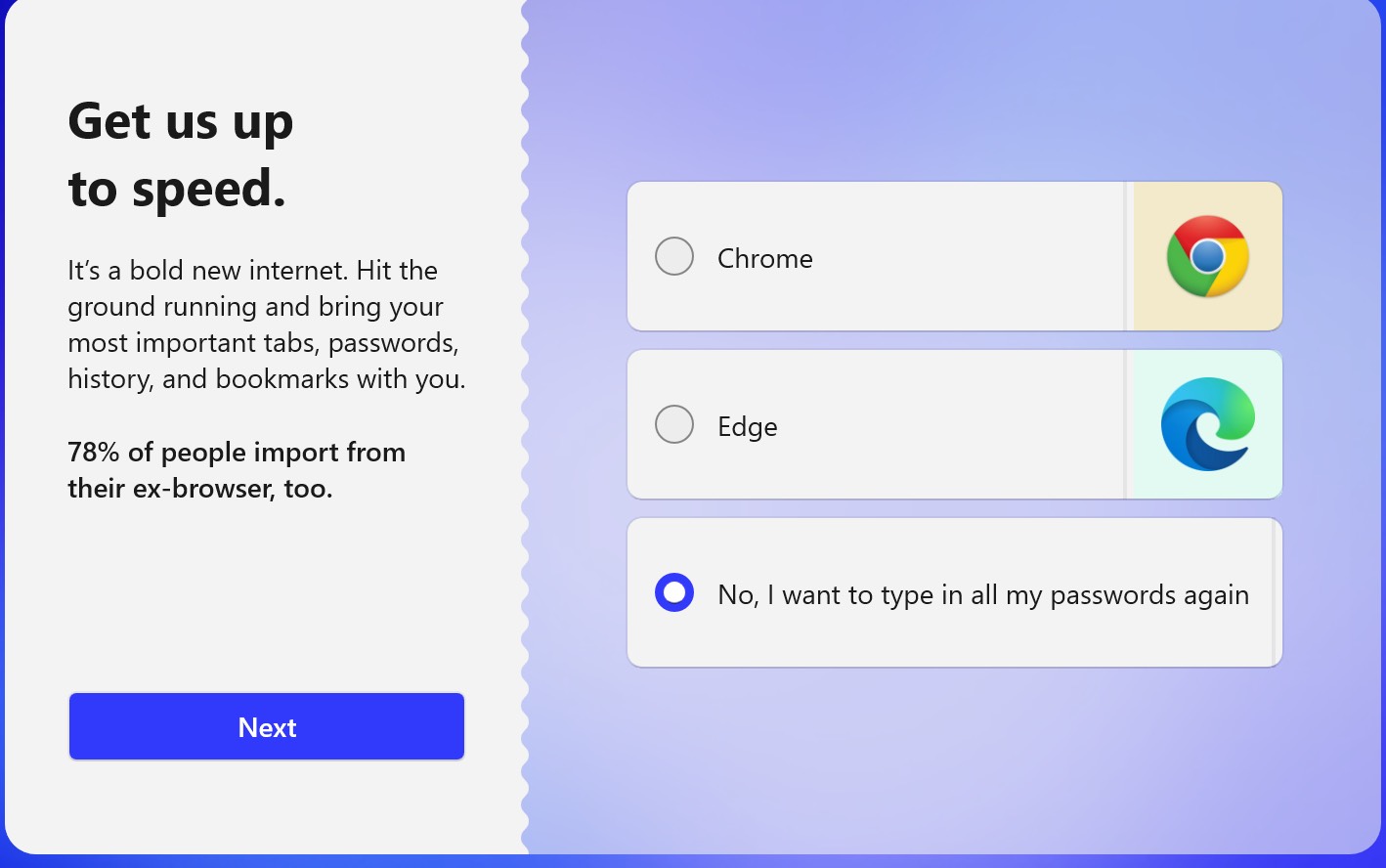The width and height of the screenshot is (1386, 868).
Task: Click the paragraph about bringing tabs and passwords
Action: [x=266, y=325]
